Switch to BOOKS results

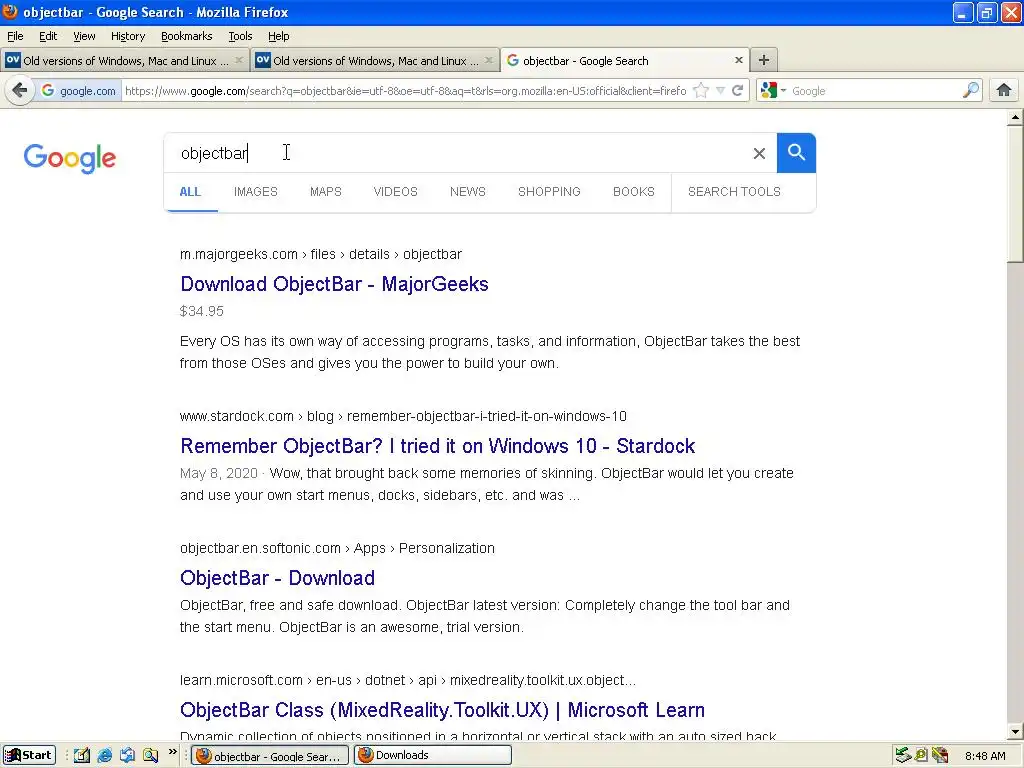(633, 192)
